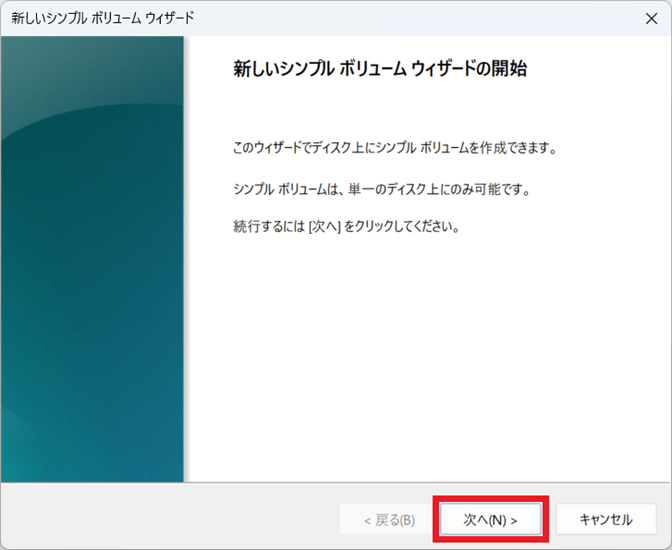Click the sentence starting with シンプル ボリュームは
The height and width of the screenshot is (550, 672).
[x=379, y=189]
